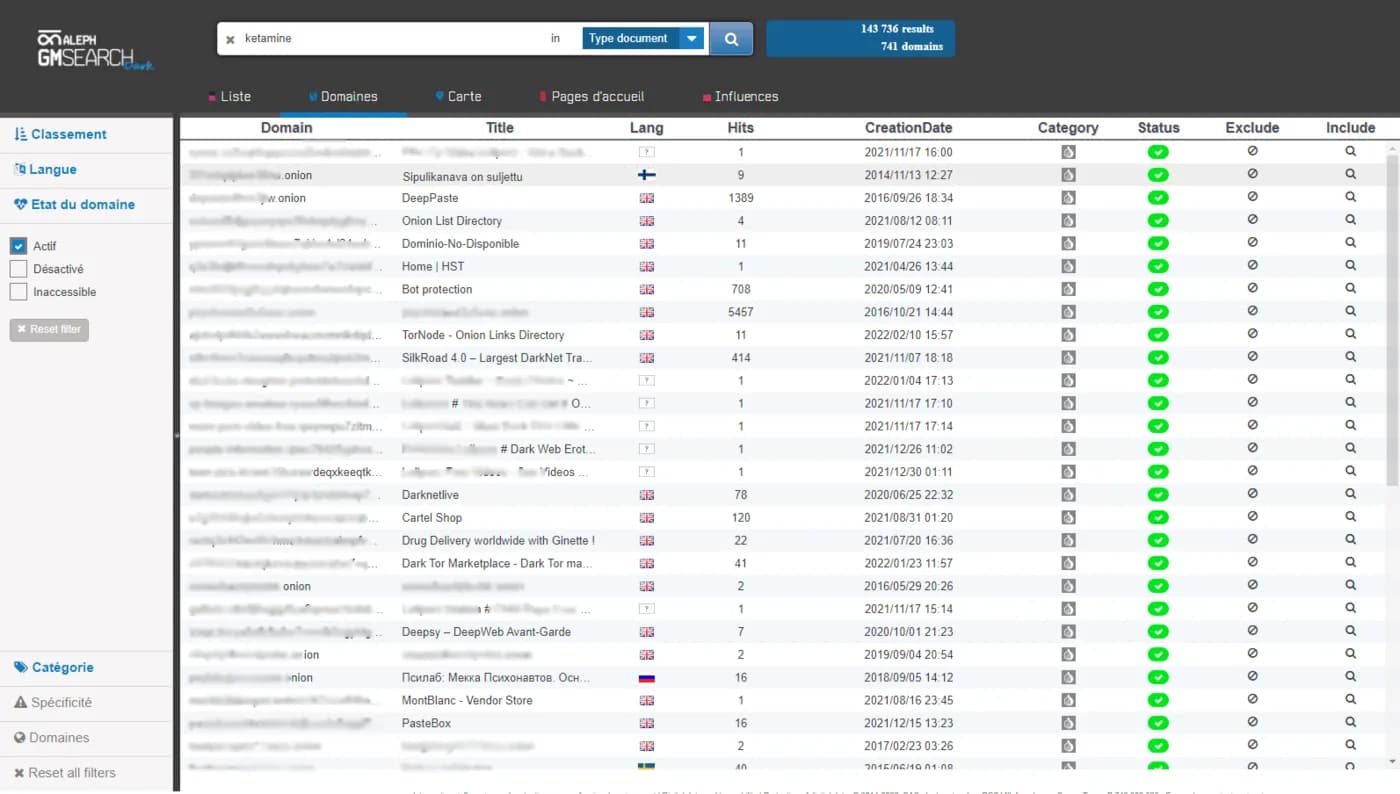This screenshot has height=794, width=1400.
Task: Include the Bot protection domain
Action: point(1350,288)
